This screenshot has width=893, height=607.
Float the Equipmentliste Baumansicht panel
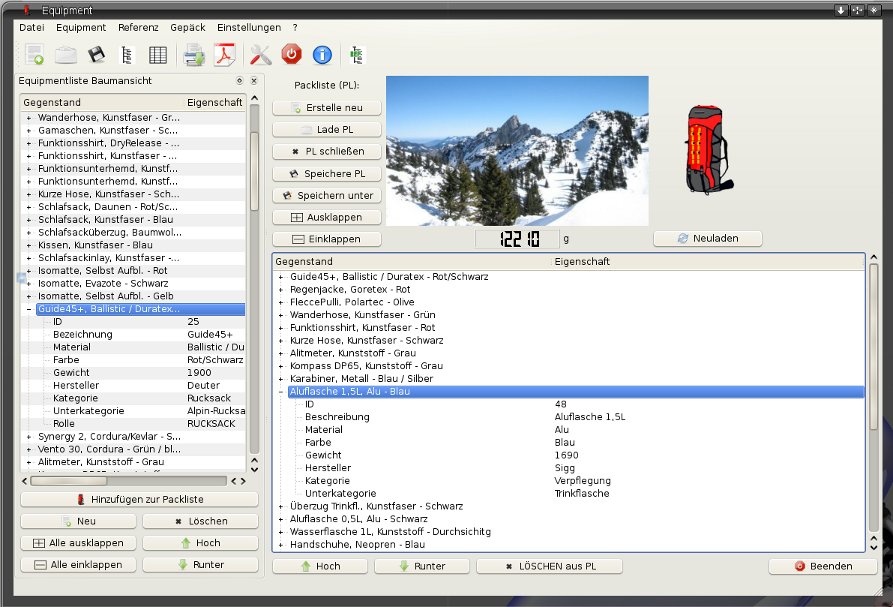tap(239, 80)
